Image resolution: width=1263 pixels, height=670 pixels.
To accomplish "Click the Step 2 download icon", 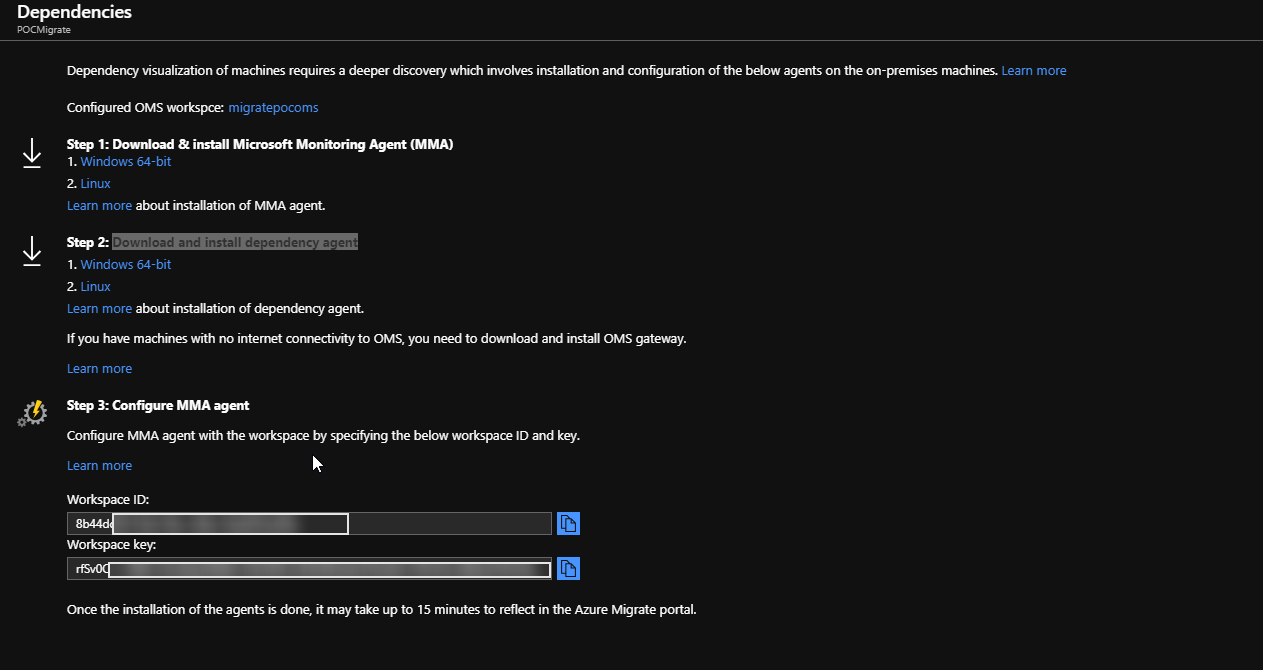I will click(31, 251).
